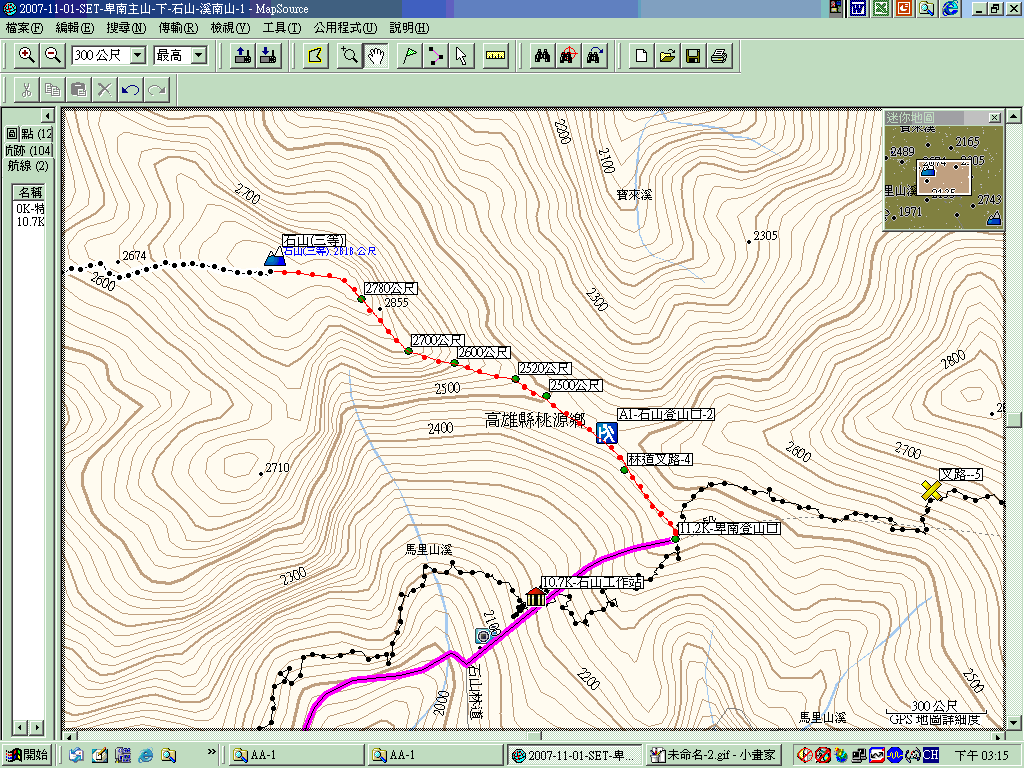Open the 檔案(F) menu
Viewport: 1024px width, 768px height.
click(24, 28)
